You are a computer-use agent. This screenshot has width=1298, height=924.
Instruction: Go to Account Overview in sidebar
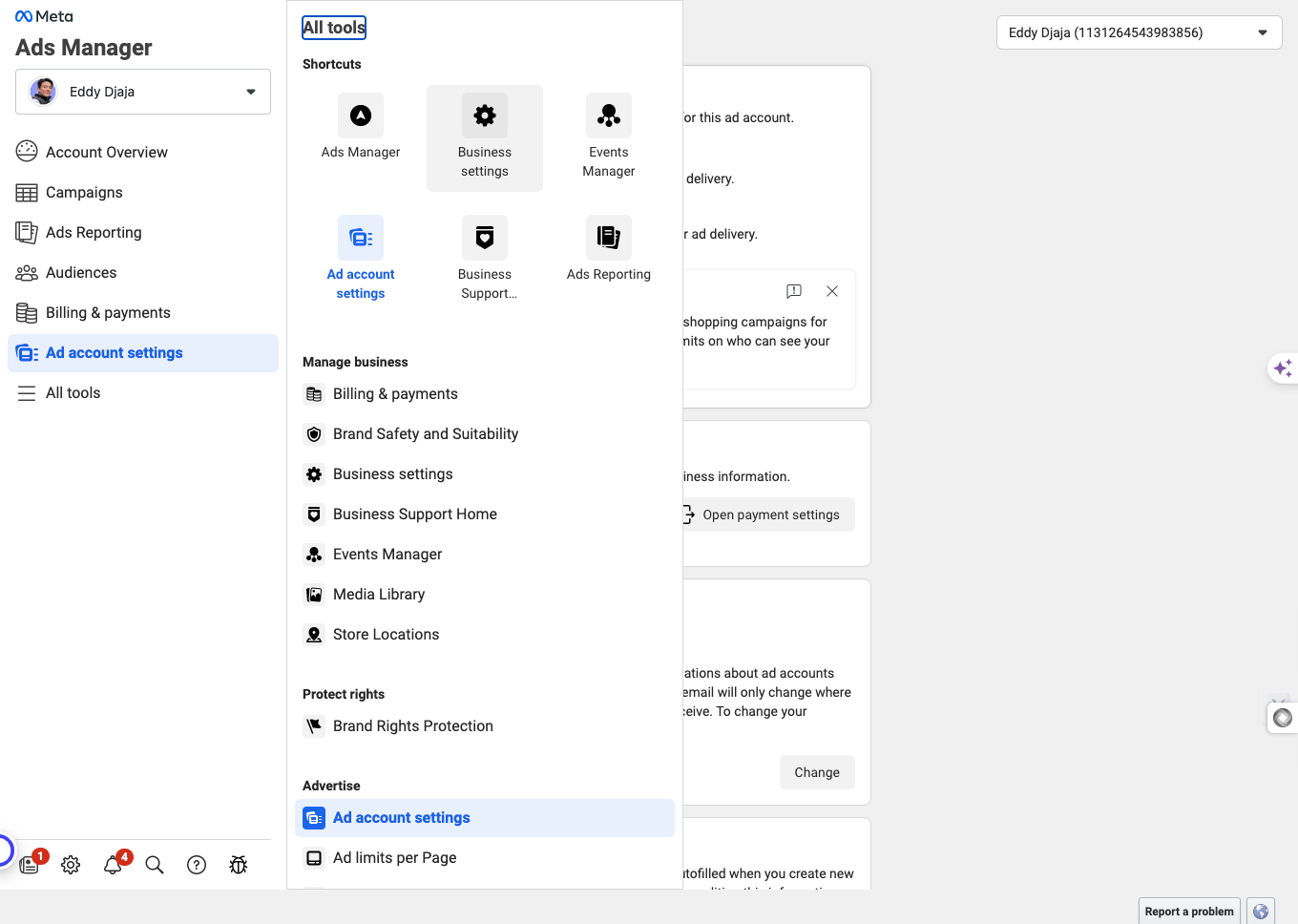(x=143, y=152)
